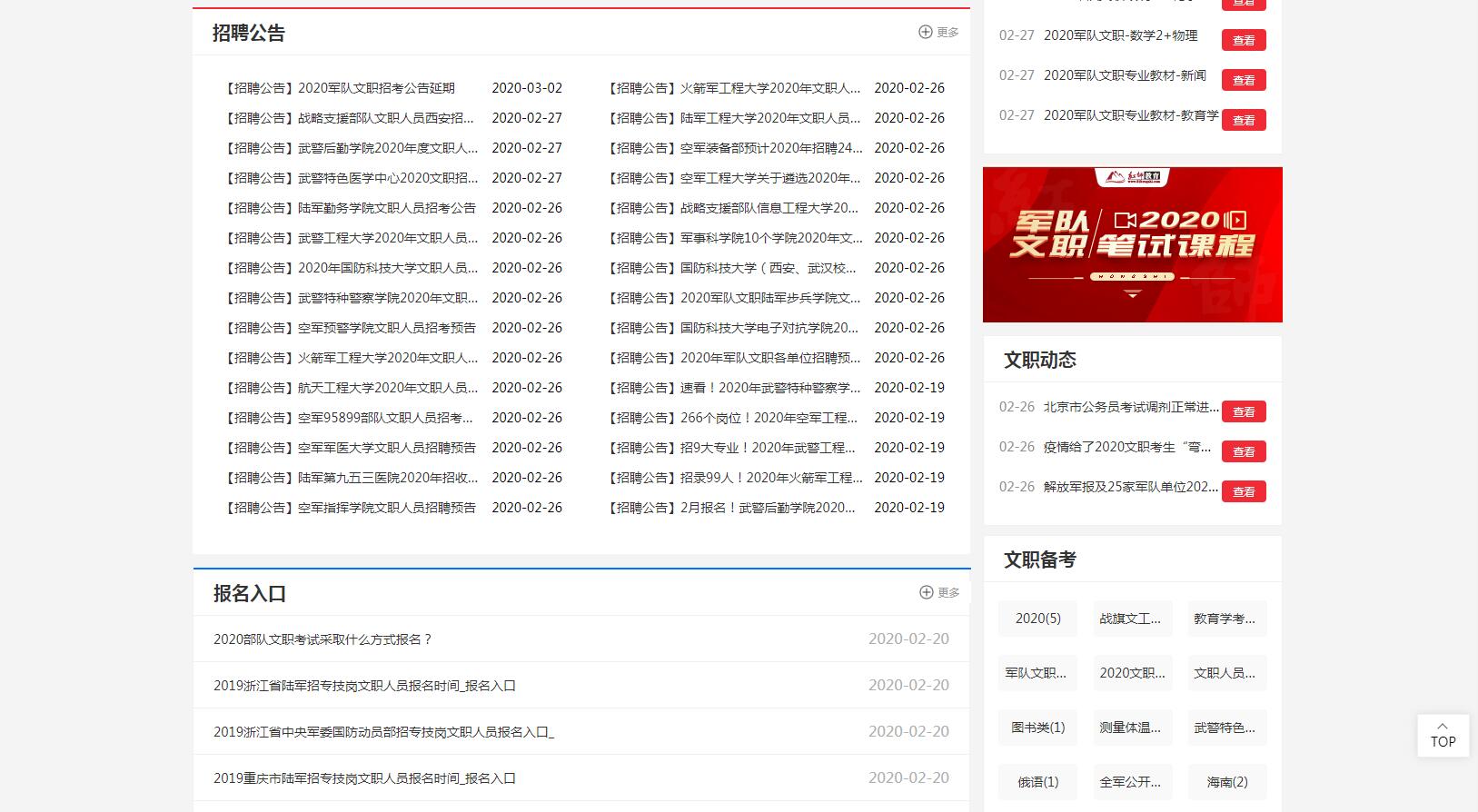Open 2020军队文职-数学2+物理 item
The height and width of the screenshot is (812, 1478).
coord(1121,35)
